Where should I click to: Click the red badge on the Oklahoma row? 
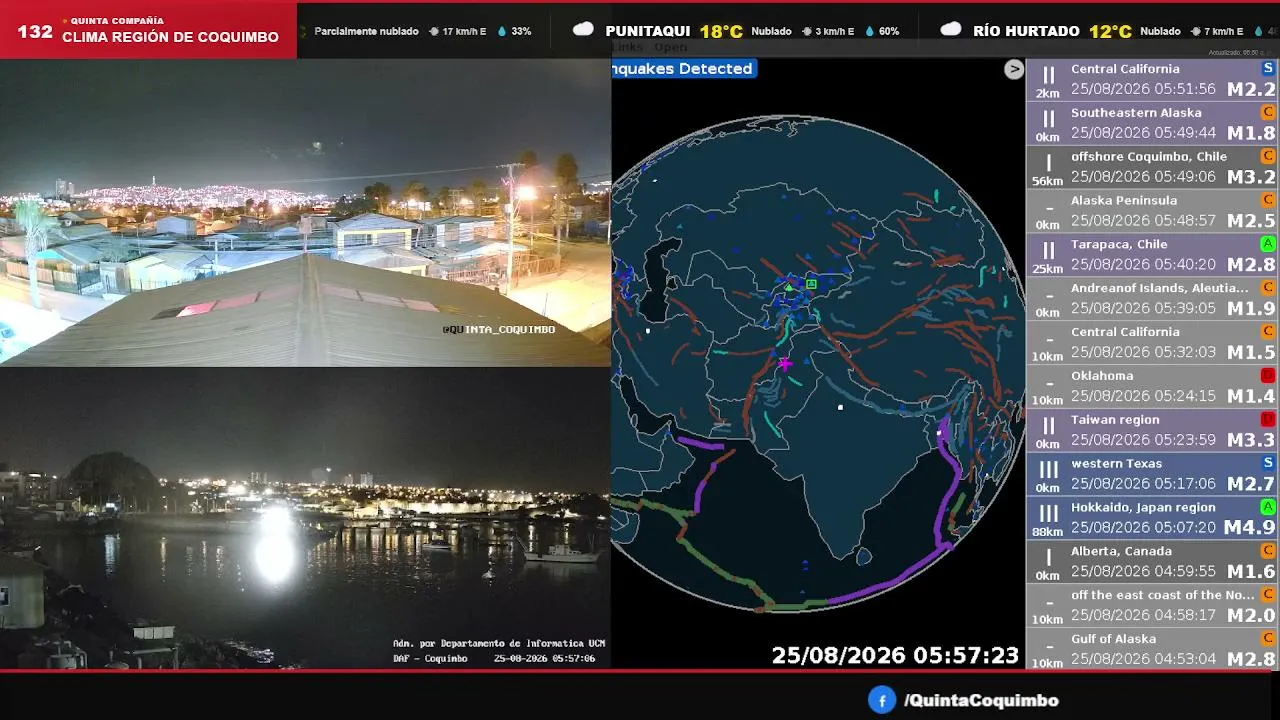[1268, 376]
